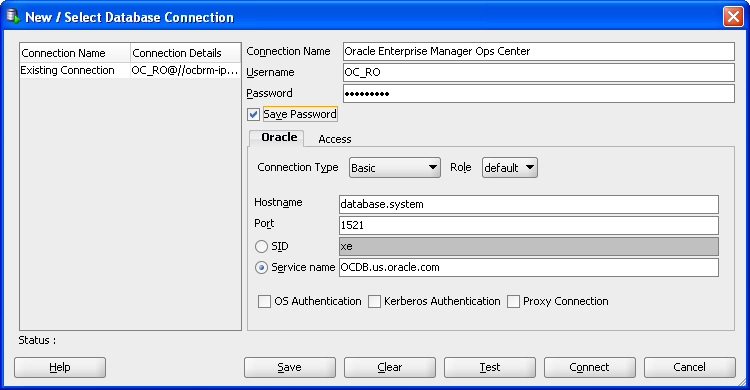Image resolution: width=750 pixels, height=390 pixels.
Task: Toggle the Save Password checkbox
Action: [253, 114]
